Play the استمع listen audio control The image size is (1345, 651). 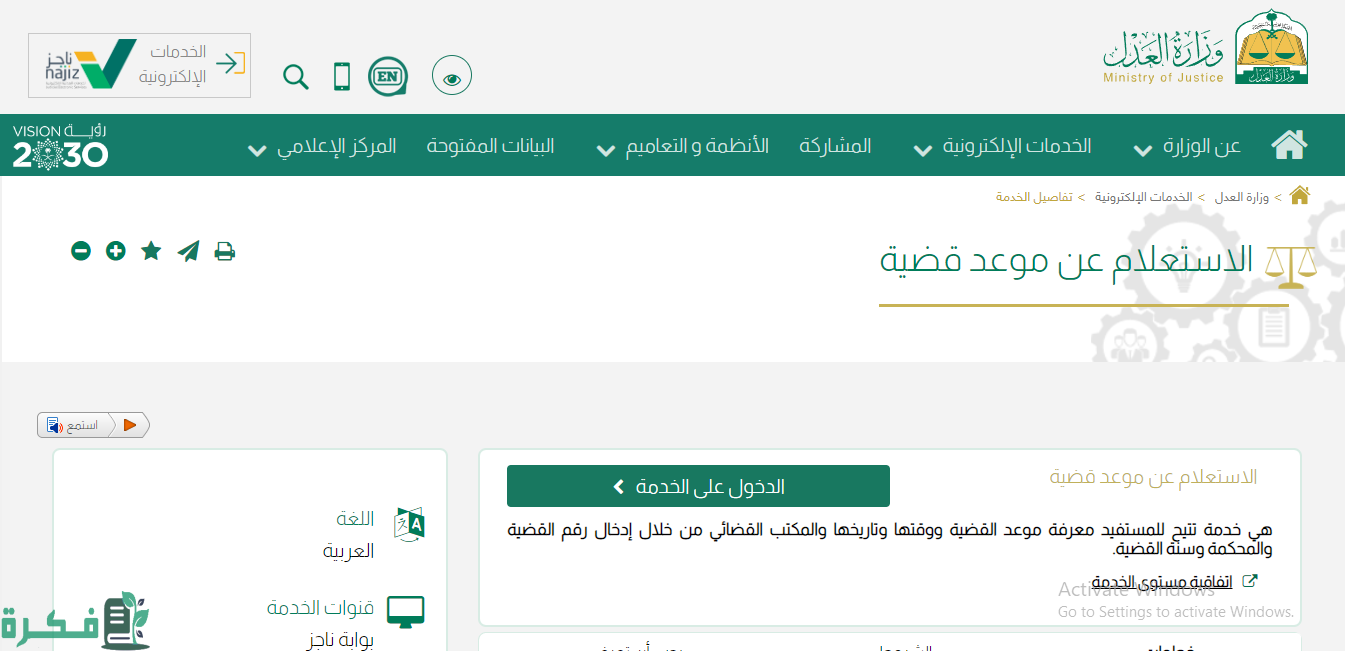click(x=130, y=425)
